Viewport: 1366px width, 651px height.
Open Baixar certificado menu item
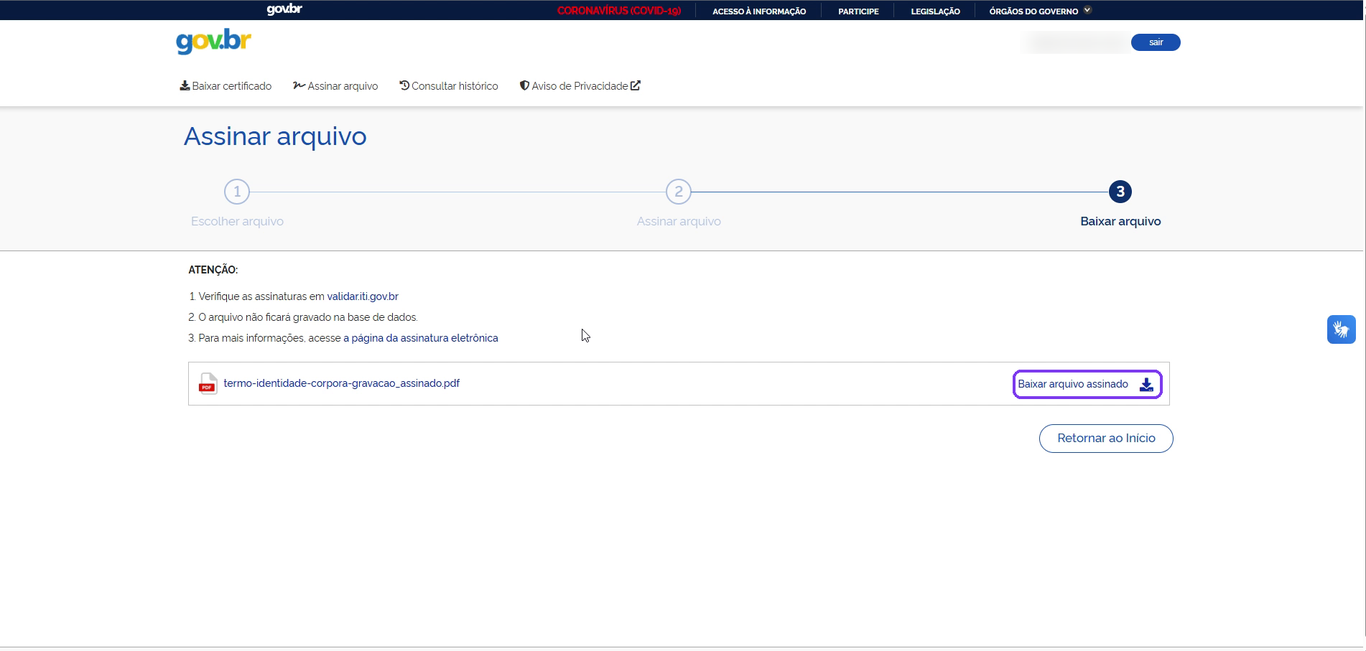[226, 86]
